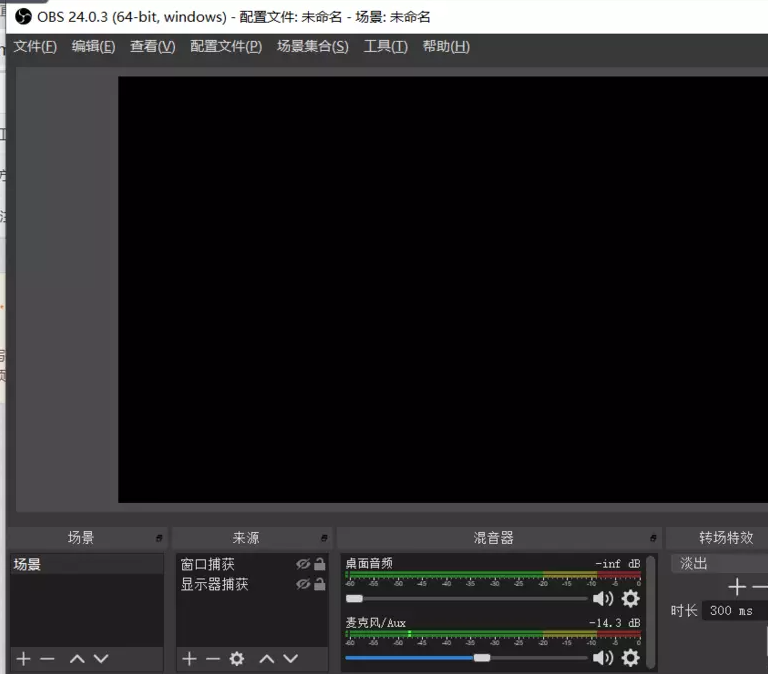Mute the 麦克风/Aux speaker

[603, 657]
